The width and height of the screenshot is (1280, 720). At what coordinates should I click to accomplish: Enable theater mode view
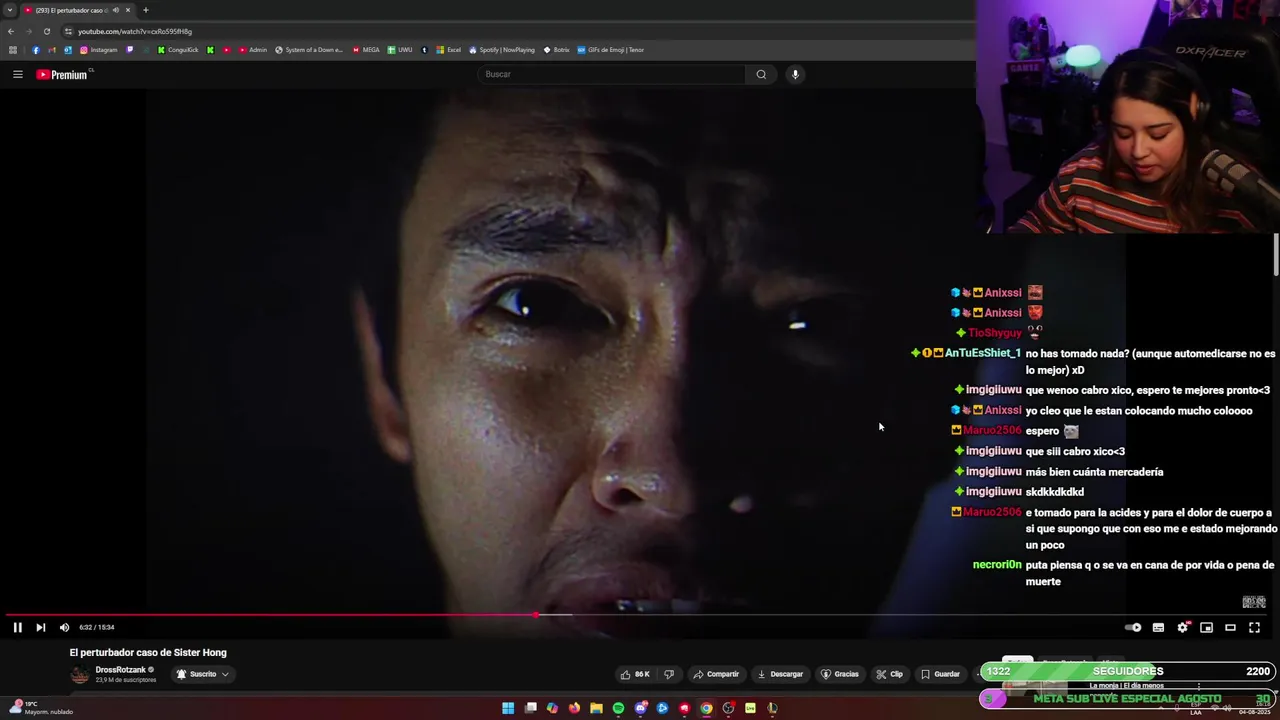1230,627
